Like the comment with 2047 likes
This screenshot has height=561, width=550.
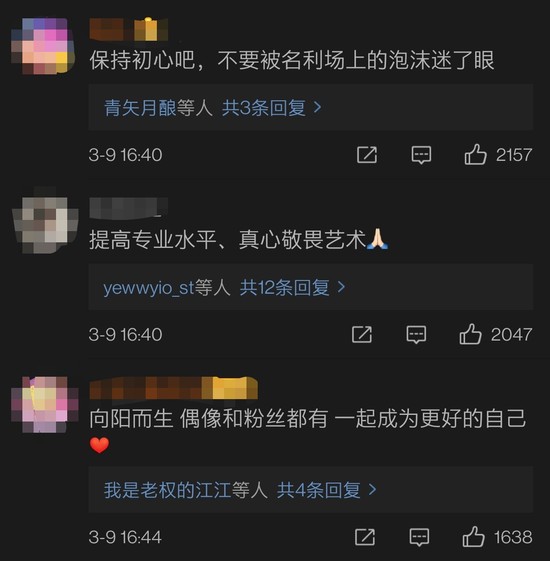click(x=471, y=334)
